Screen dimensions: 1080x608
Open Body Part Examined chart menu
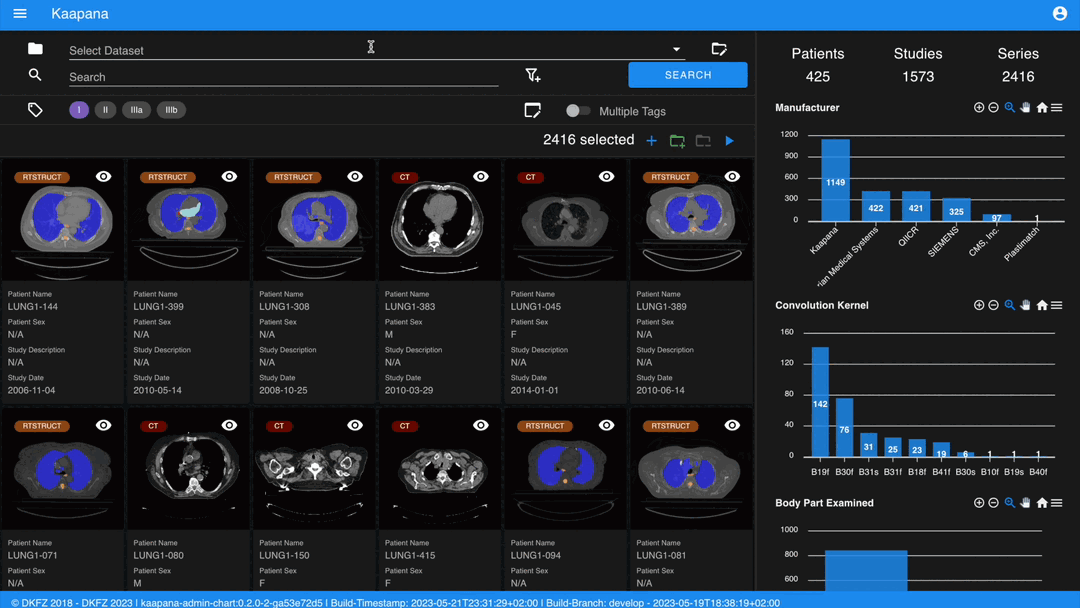point(1057,503)
